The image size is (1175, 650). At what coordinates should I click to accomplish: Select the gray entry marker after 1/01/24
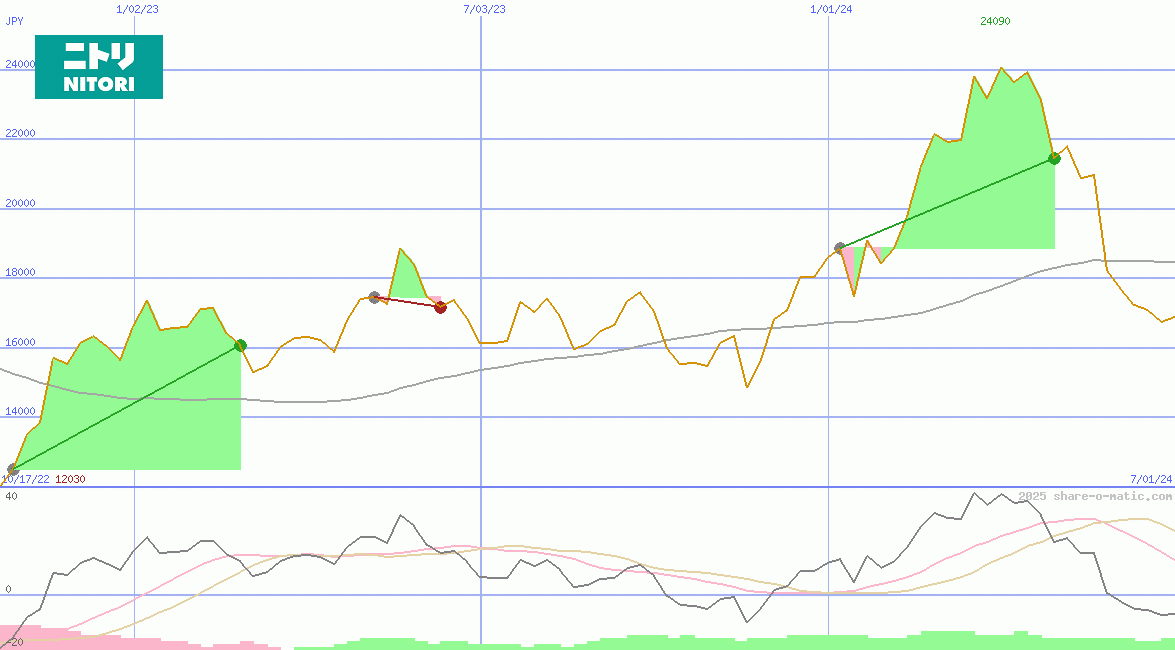pyautogui.click(x=840, y=248)
